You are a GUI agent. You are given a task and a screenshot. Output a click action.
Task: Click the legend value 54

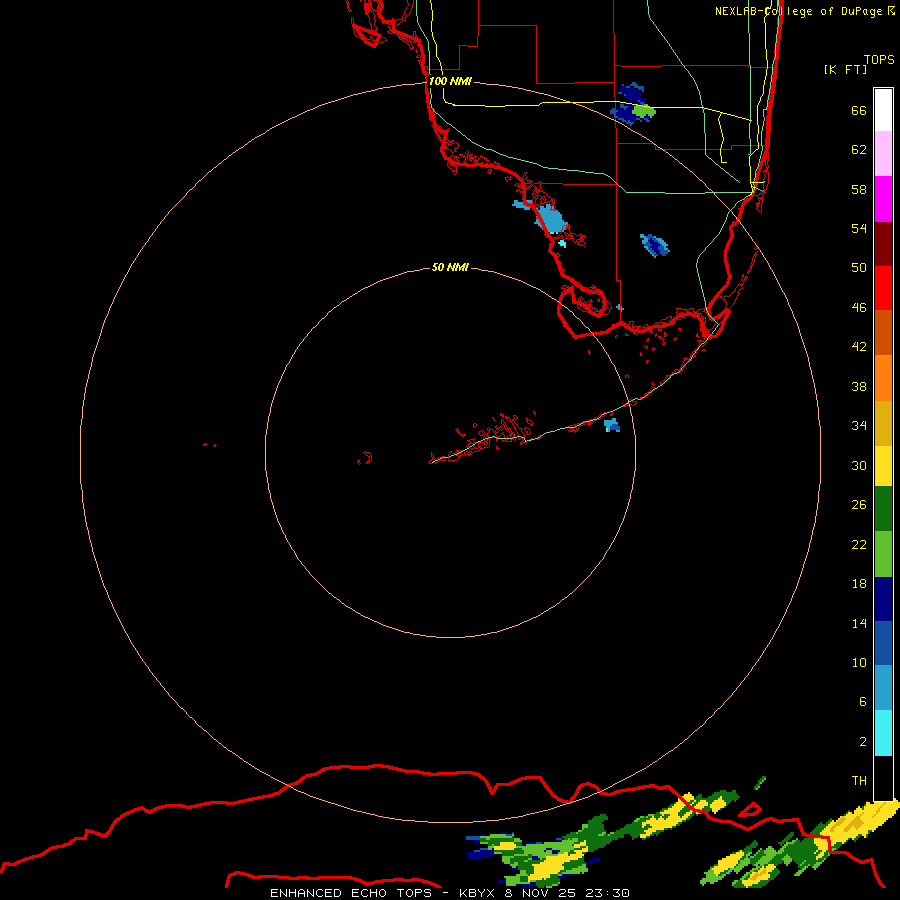coord(859,228)
